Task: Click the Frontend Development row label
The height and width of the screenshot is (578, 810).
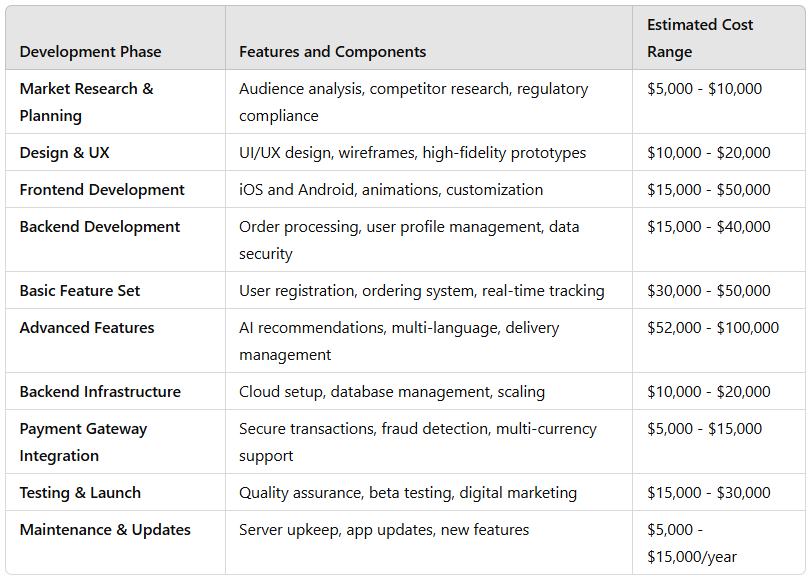Action: (102, 190)
